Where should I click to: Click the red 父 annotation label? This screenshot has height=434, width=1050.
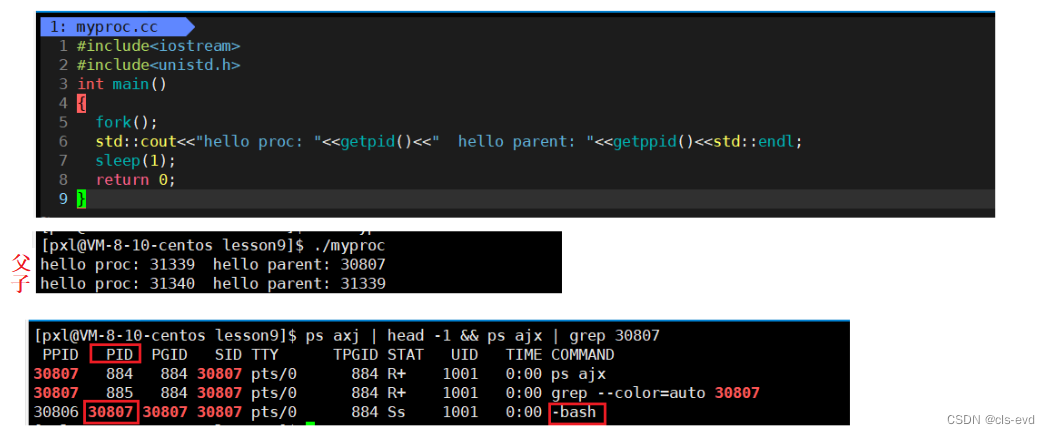(x=22, y=264)
